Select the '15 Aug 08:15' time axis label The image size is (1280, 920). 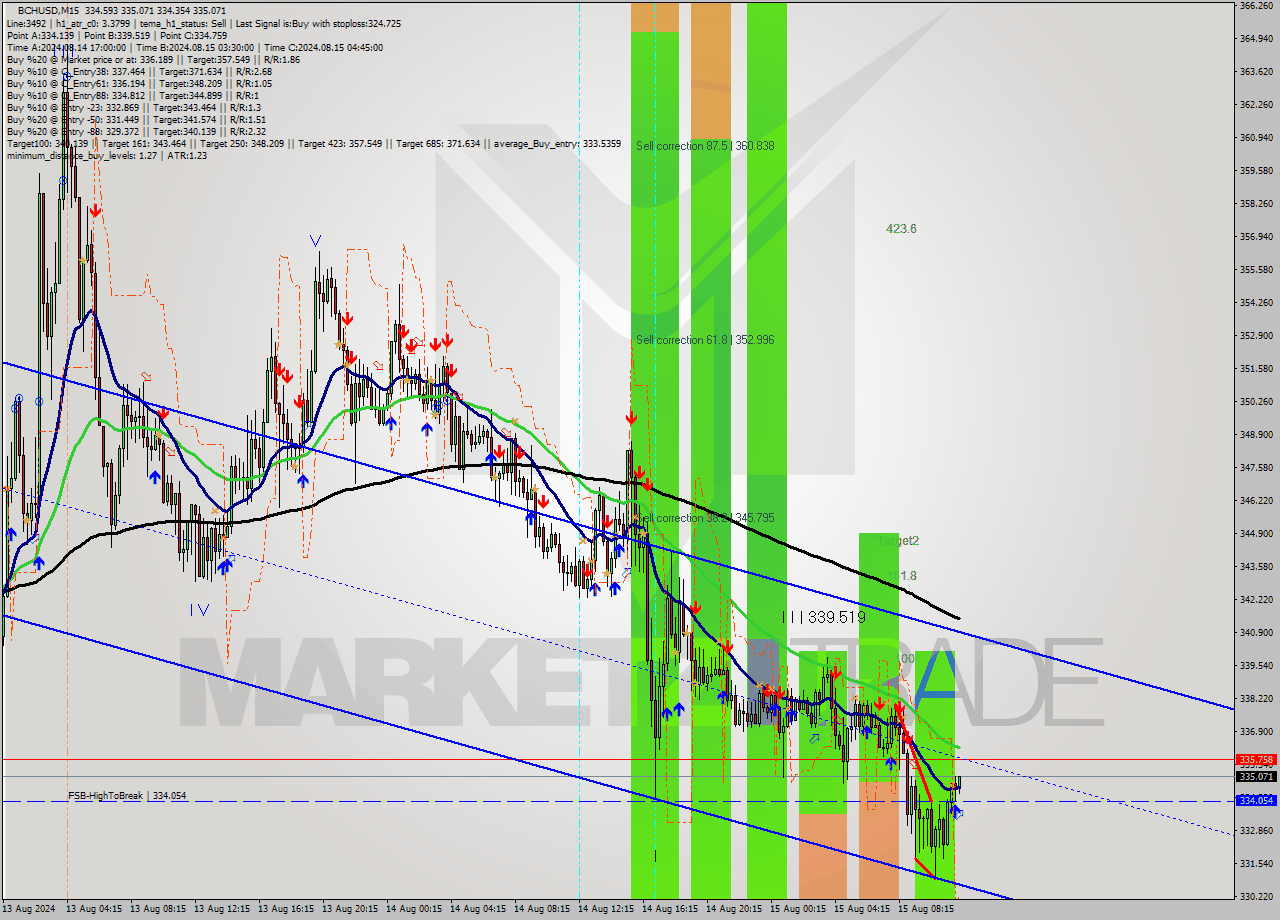926,910
